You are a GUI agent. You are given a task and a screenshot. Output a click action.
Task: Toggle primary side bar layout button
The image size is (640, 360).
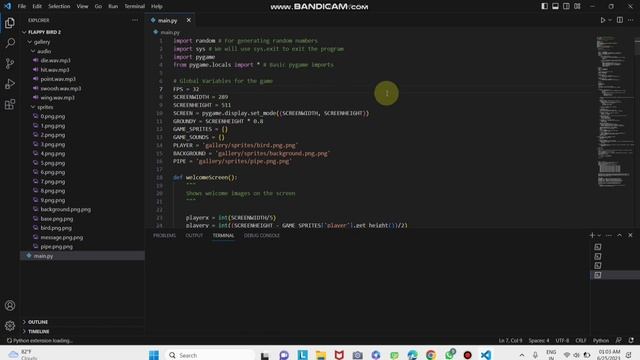coord(544,6)
